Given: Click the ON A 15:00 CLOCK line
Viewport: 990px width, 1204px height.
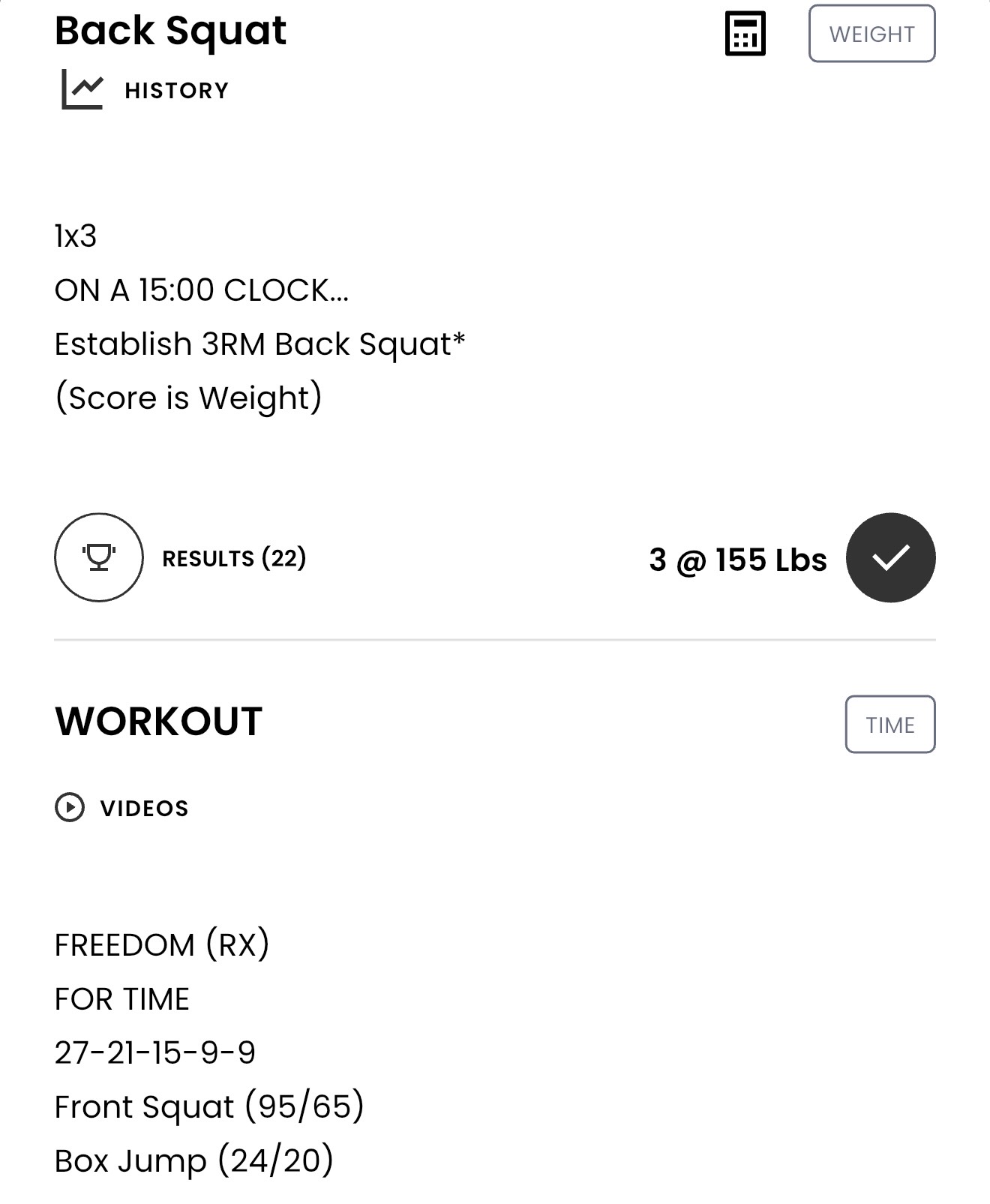Looking at the screenshot, I should click(x=202, y=290).
